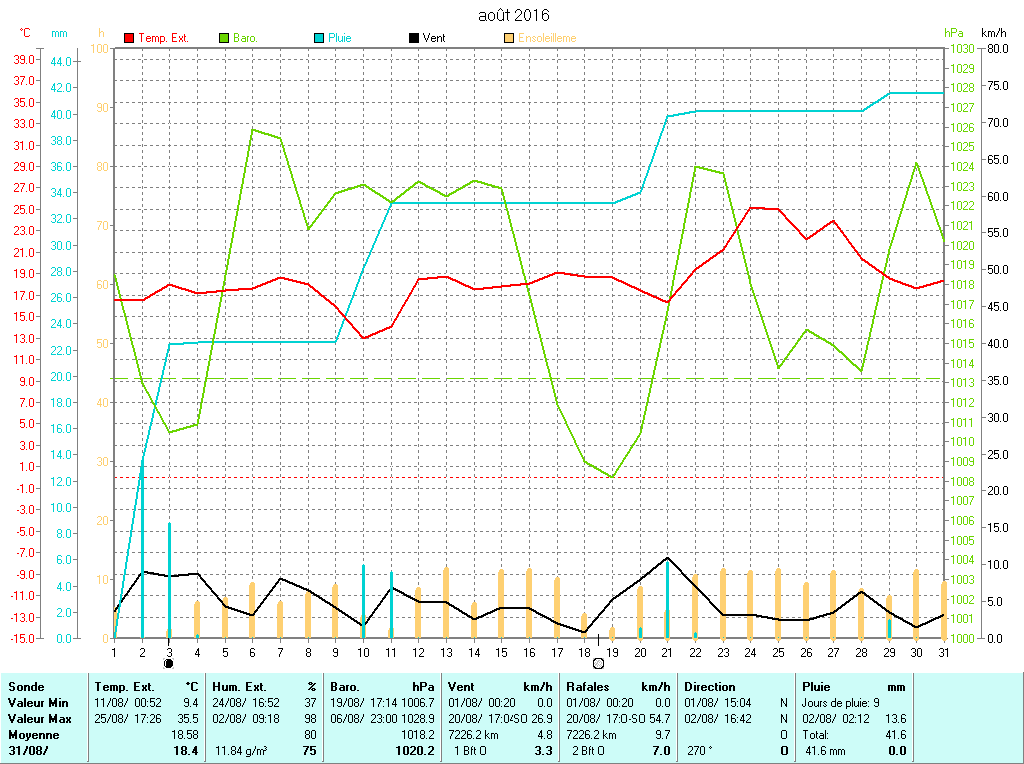Click the Direction column header

click(710, 687)
